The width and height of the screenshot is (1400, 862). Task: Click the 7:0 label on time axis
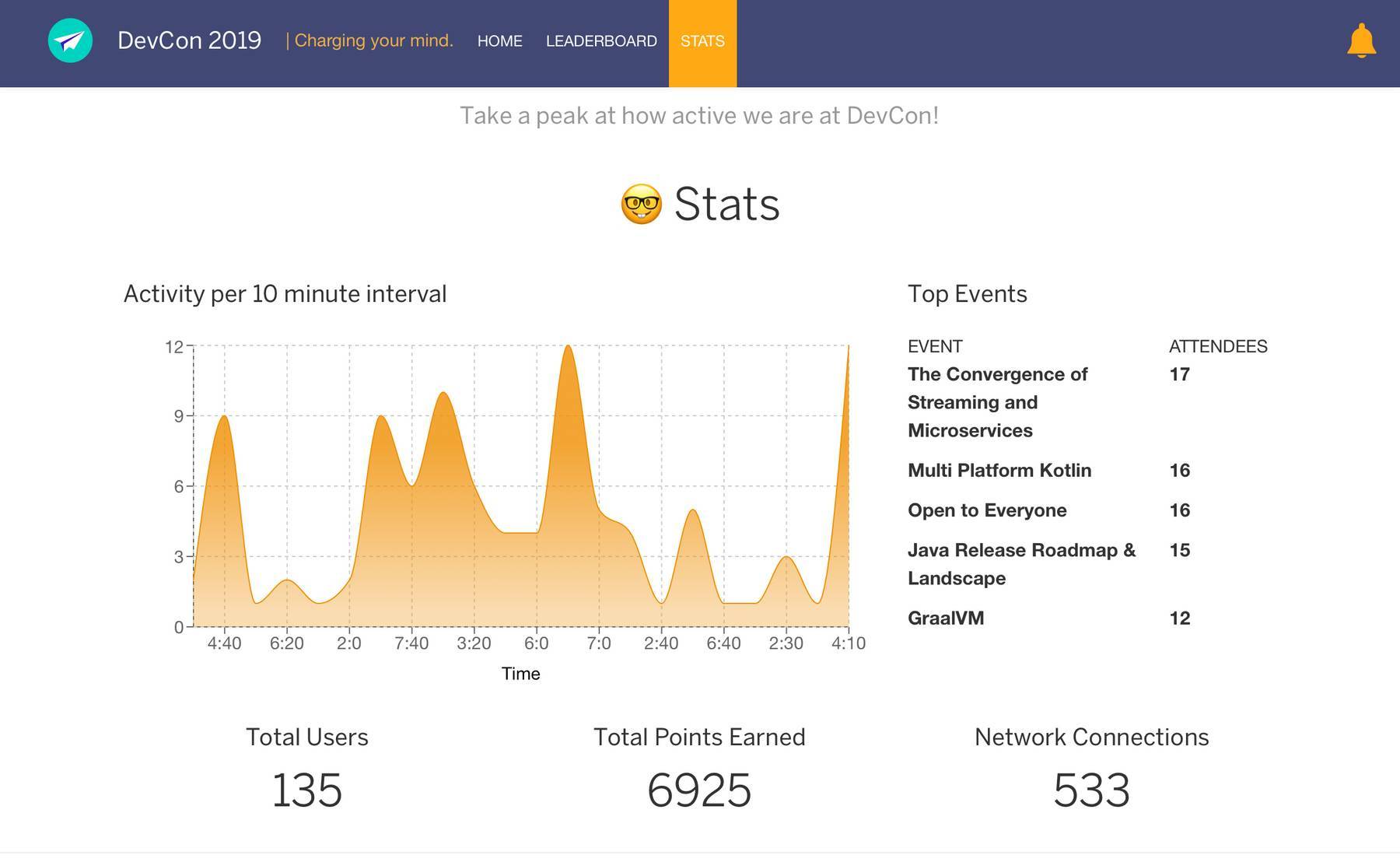pos(599,644)
